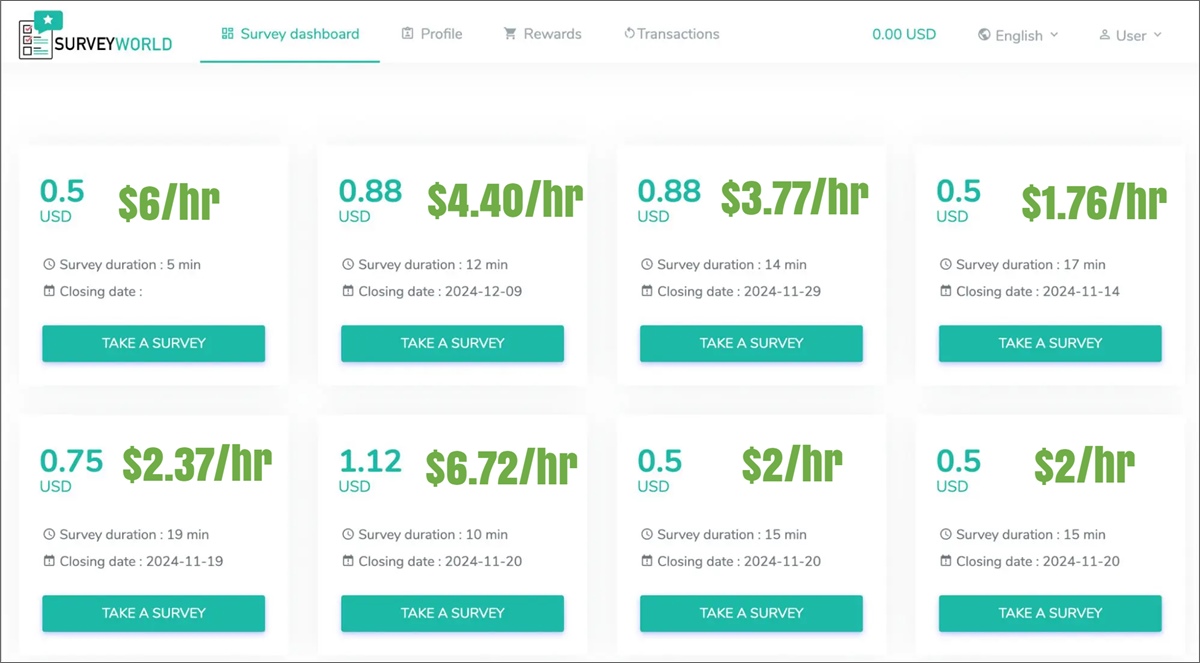1200x663 pixels.
Task: Click 0.5 amount on the 5 min card
Action: [62, 191]
